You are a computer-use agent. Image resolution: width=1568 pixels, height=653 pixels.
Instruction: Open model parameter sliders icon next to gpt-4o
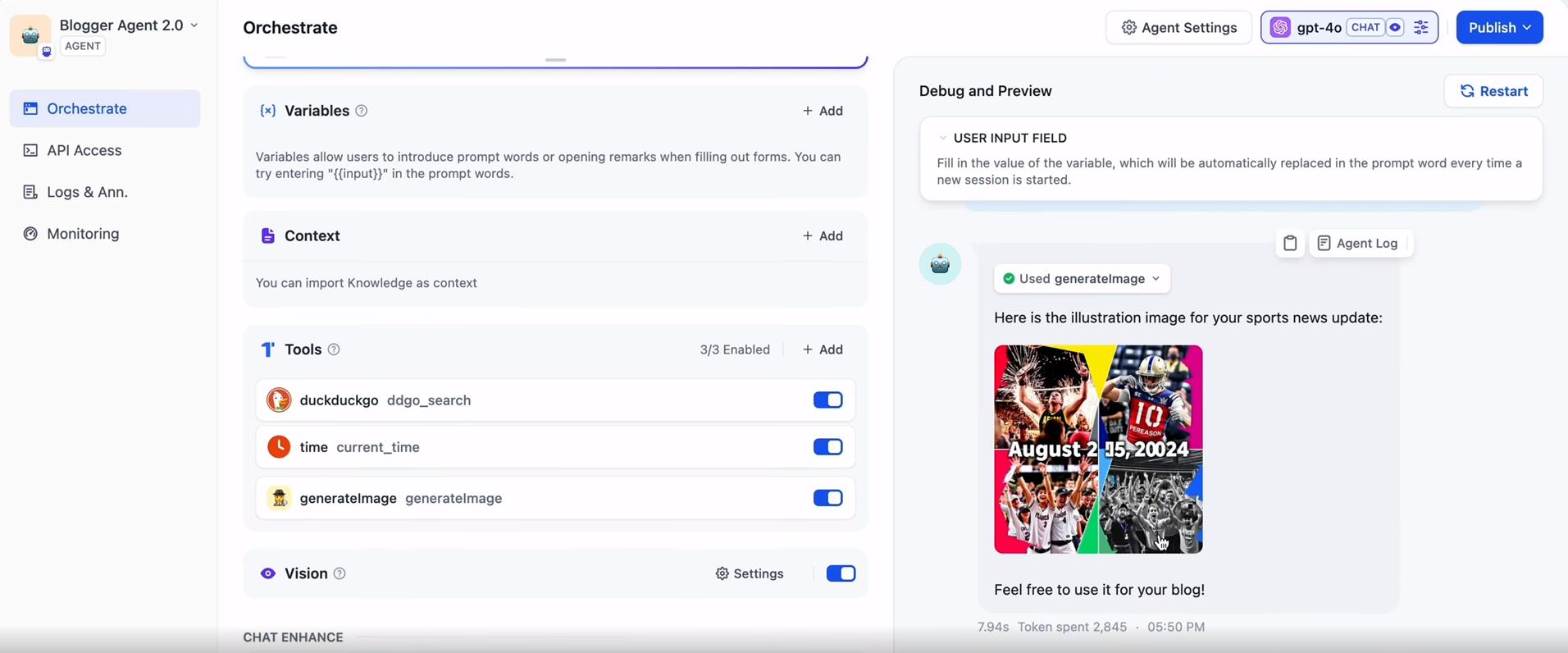1421,28
